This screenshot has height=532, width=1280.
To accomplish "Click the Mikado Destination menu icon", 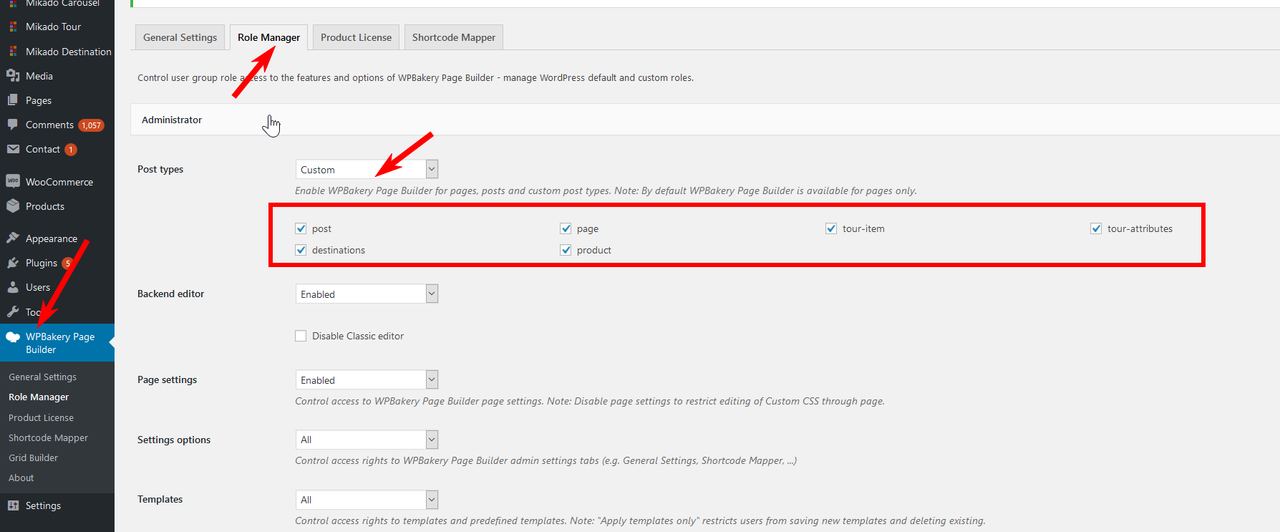I will coord(12,52).
